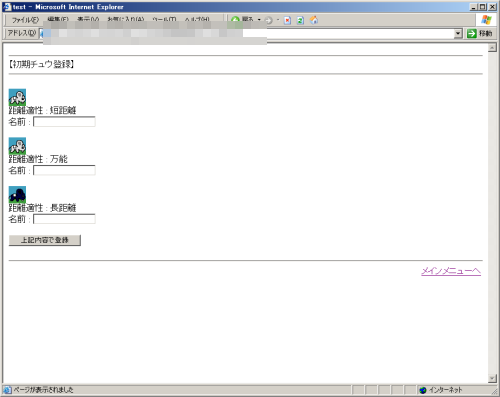
Task: Open the ヘルプ(H) menu
Action: pos(197,19)
